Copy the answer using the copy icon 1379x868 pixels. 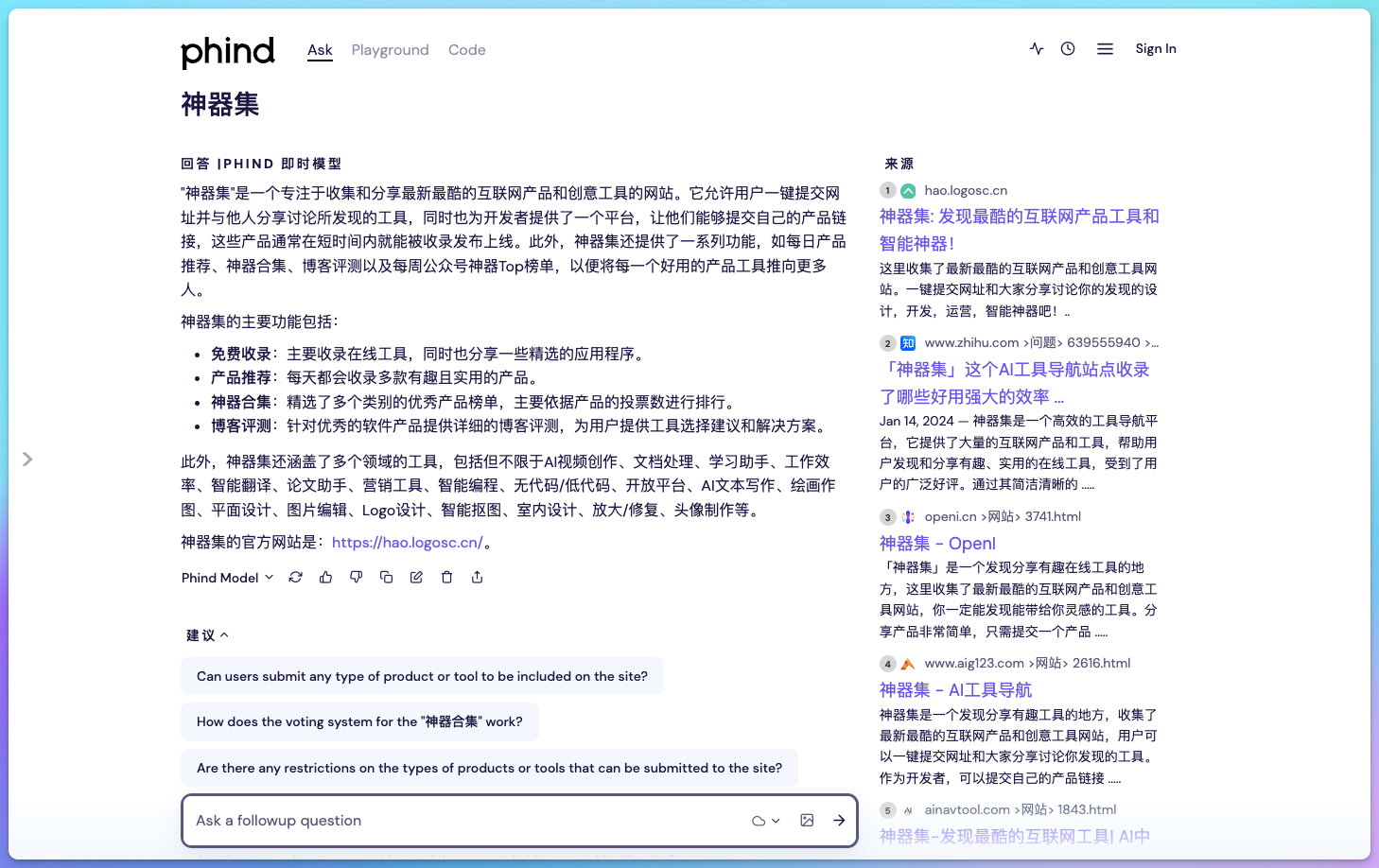386,577
